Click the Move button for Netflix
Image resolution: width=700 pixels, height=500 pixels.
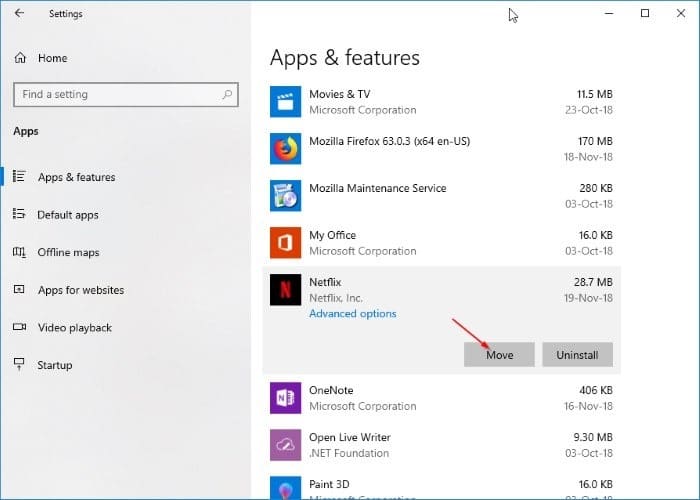pyautogui.click(x=499, y=354)
